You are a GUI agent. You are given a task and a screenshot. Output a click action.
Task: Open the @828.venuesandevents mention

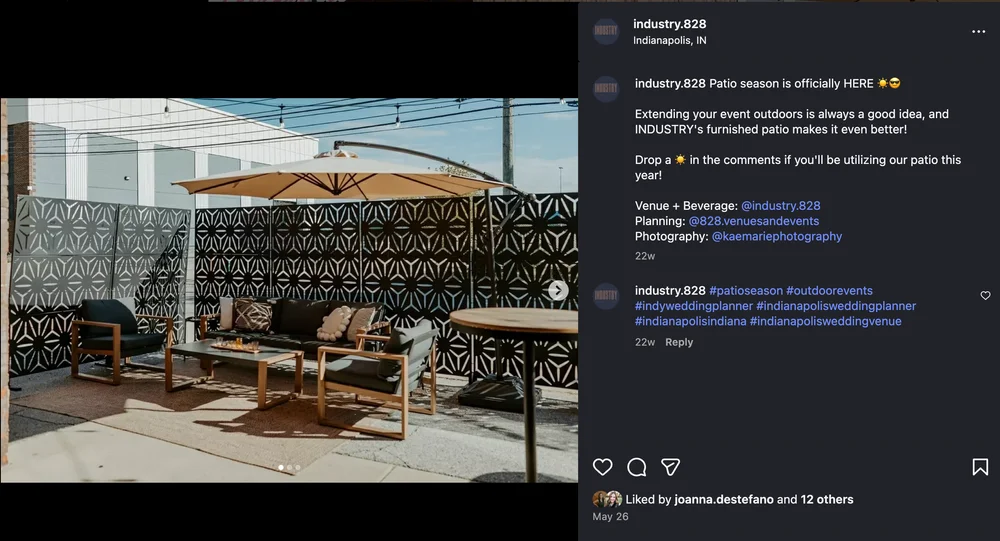click(753, 221)
